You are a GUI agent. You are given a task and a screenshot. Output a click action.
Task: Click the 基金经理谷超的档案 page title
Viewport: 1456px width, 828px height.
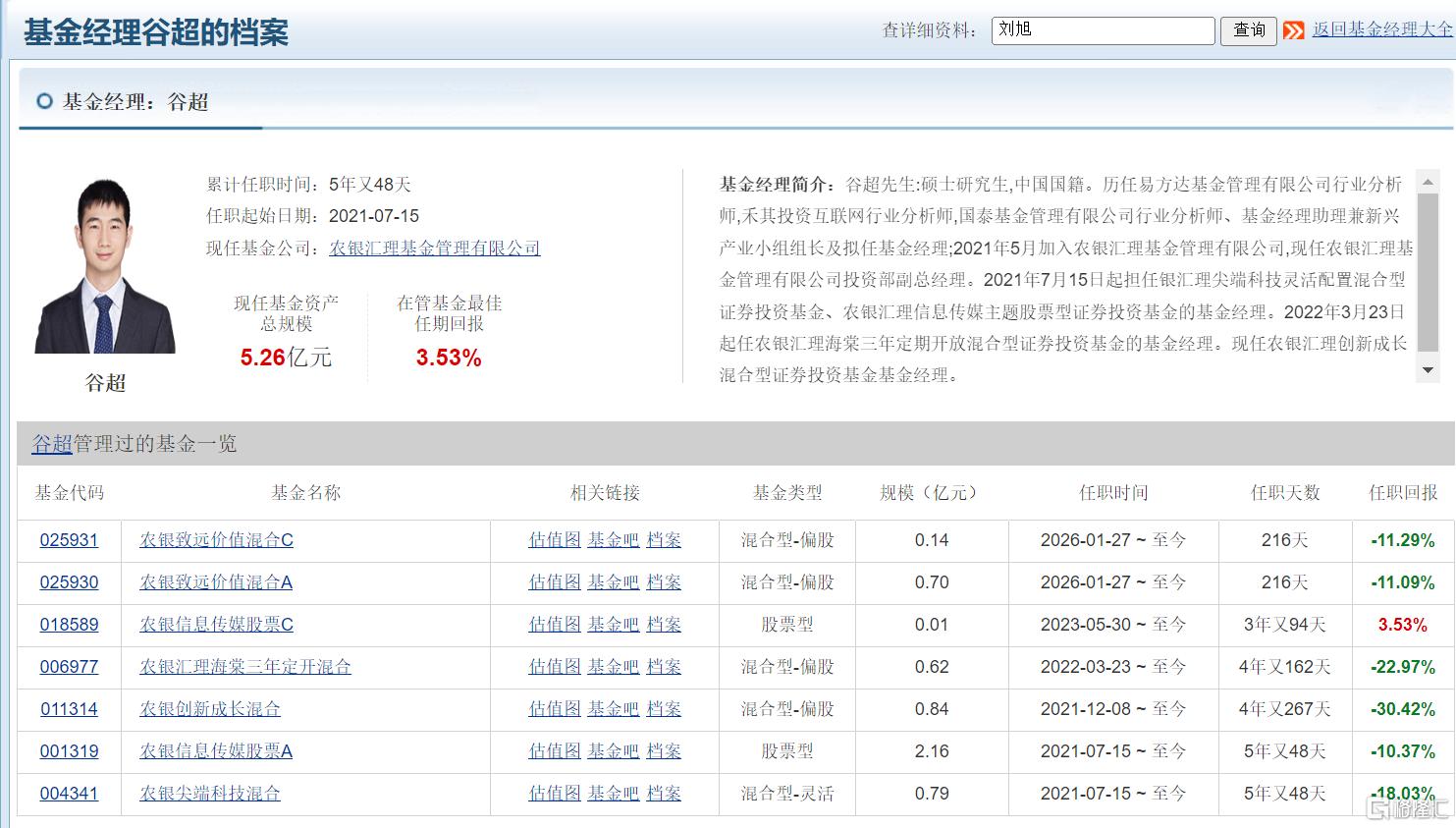pyautogui.click(x=156, y=32)
